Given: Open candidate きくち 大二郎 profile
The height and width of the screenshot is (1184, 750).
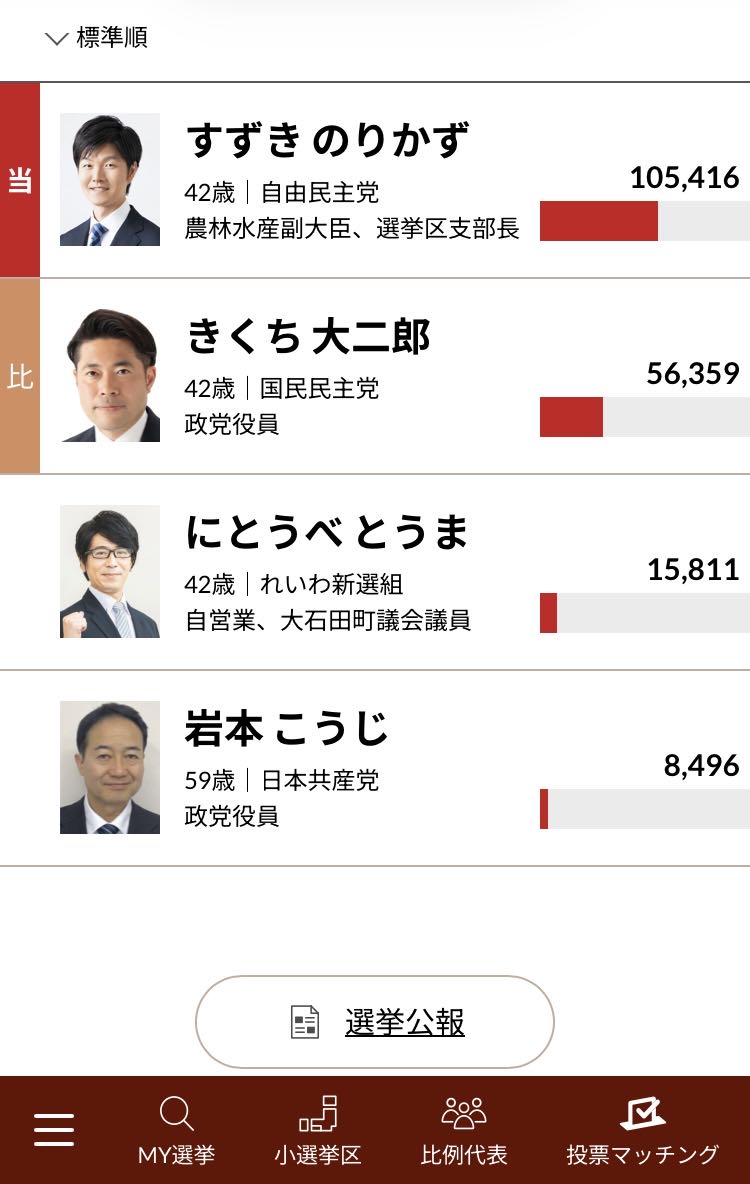Looking at the screenshot, I should click(x=308, y=337).
